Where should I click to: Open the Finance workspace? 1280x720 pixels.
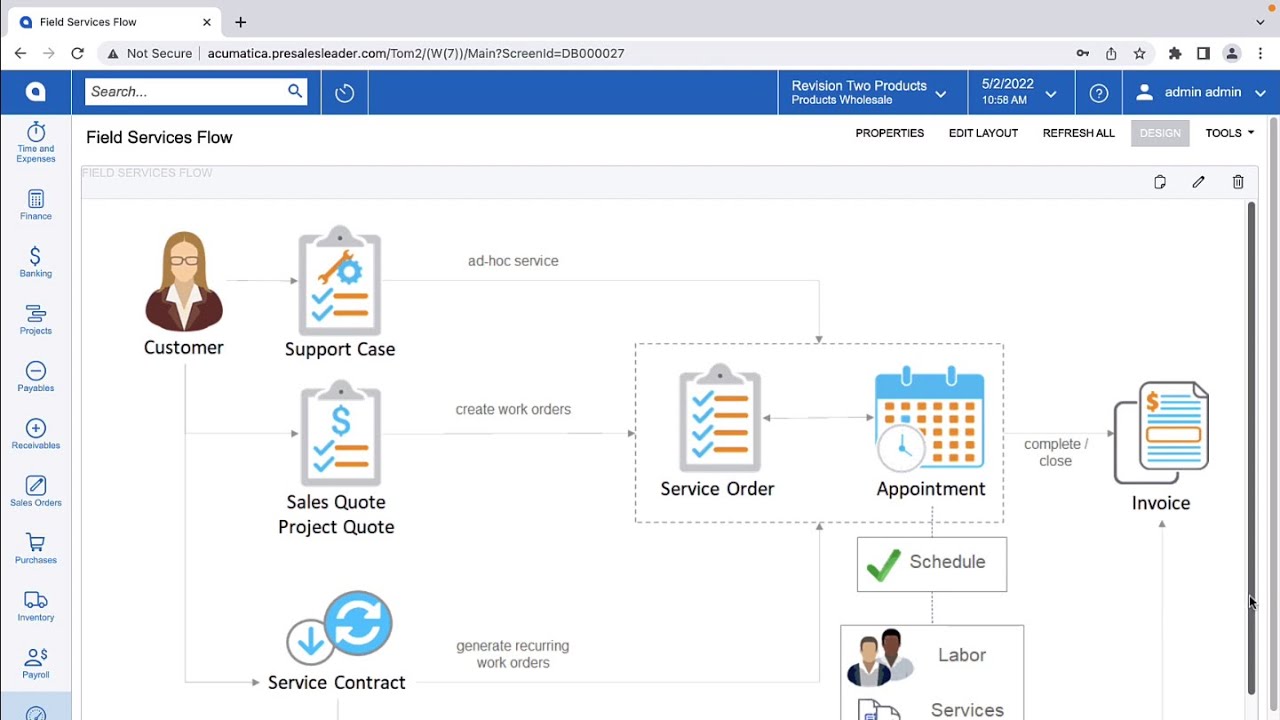point(35,204)
